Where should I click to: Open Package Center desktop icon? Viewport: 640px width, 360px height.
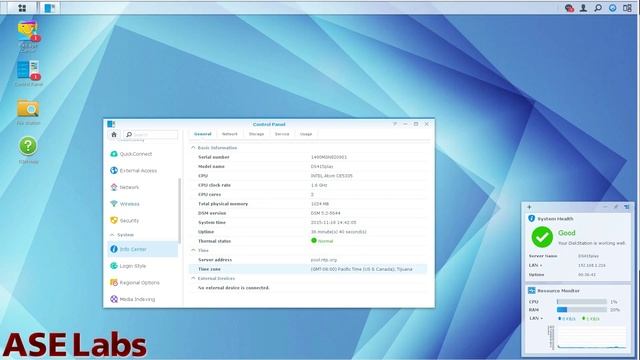click(28, 36)
